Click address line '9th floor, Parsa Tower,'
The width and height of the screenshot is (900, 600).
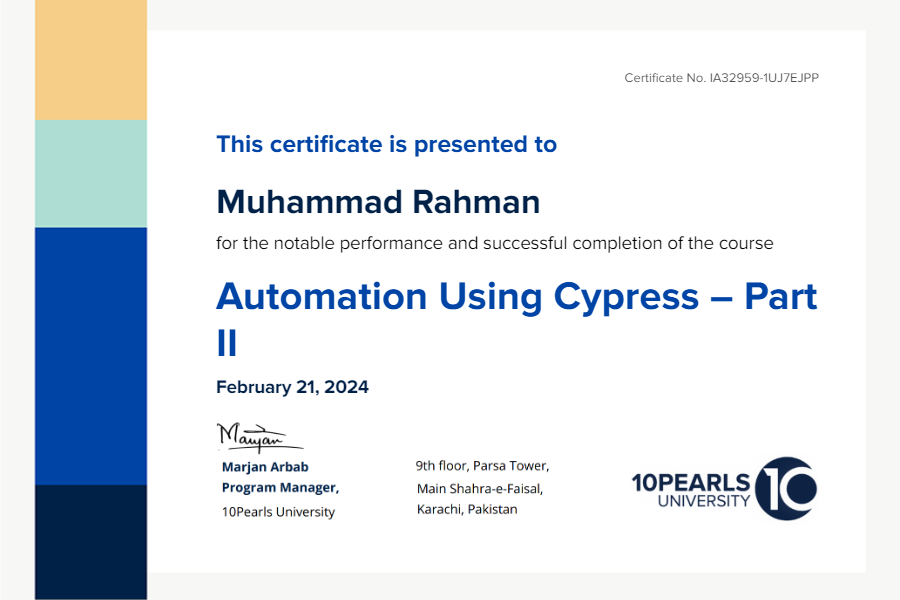click(x=482, y=466)
